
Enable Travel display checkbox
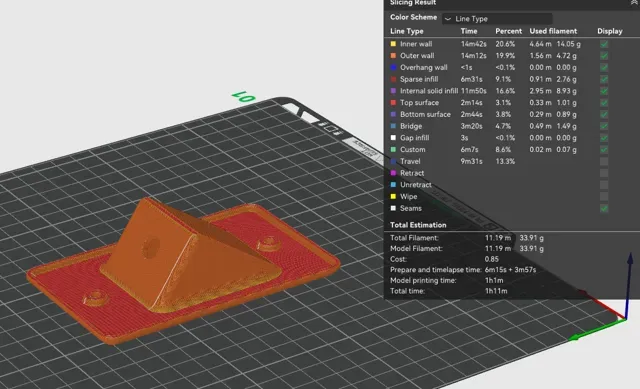point(604,162)
